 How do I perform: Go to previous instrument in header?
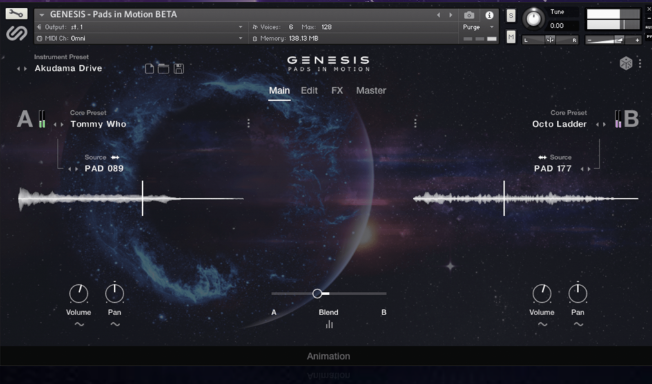438,15
